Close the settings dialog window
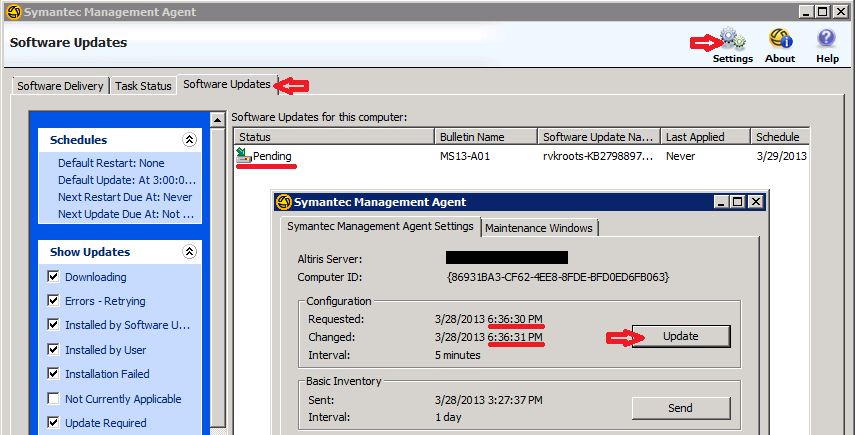 point(755,202)
